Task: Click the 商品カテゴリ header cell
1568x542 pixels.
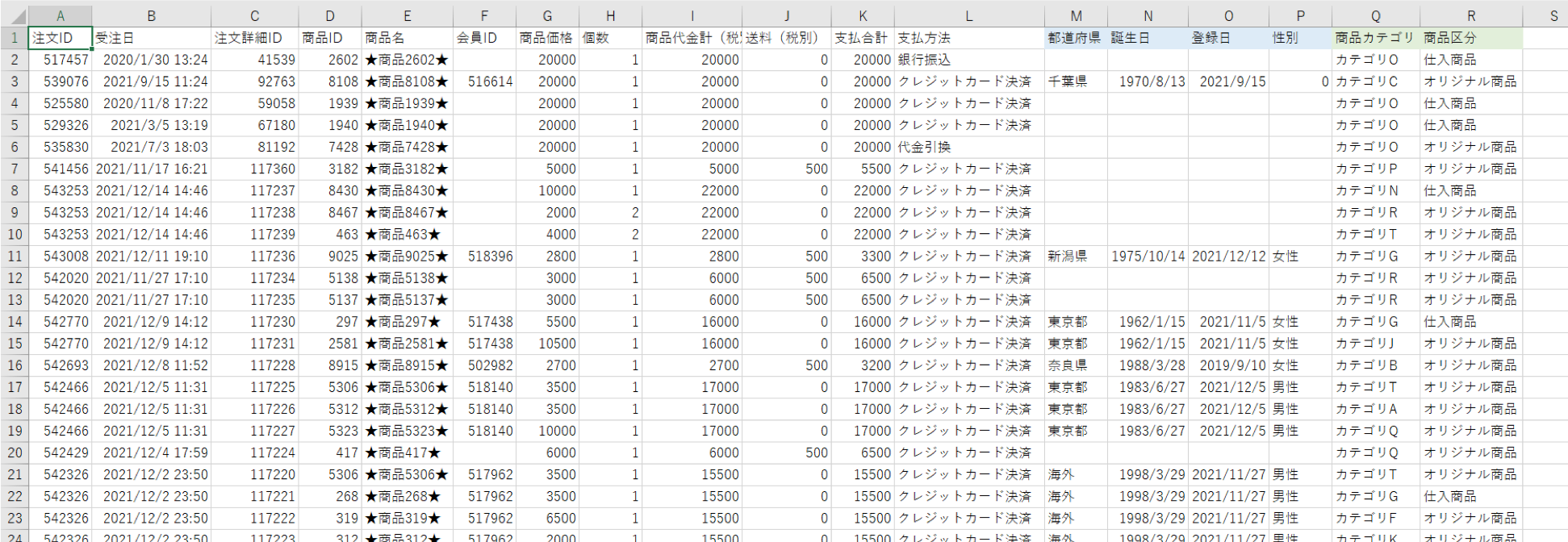Action: [1375, 38]
